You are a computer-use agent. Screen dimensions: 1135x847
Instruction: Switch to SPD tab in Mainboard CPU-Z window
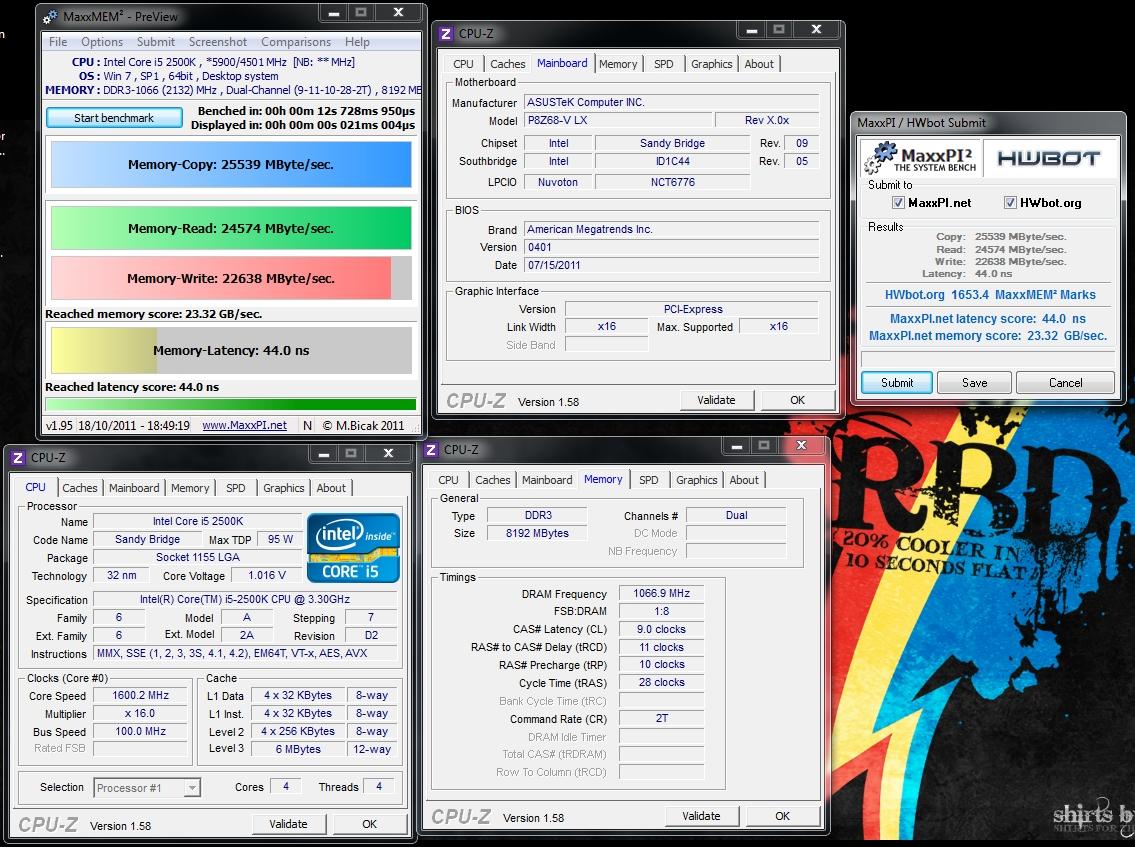pyautogui.click(x=664, y=64)
